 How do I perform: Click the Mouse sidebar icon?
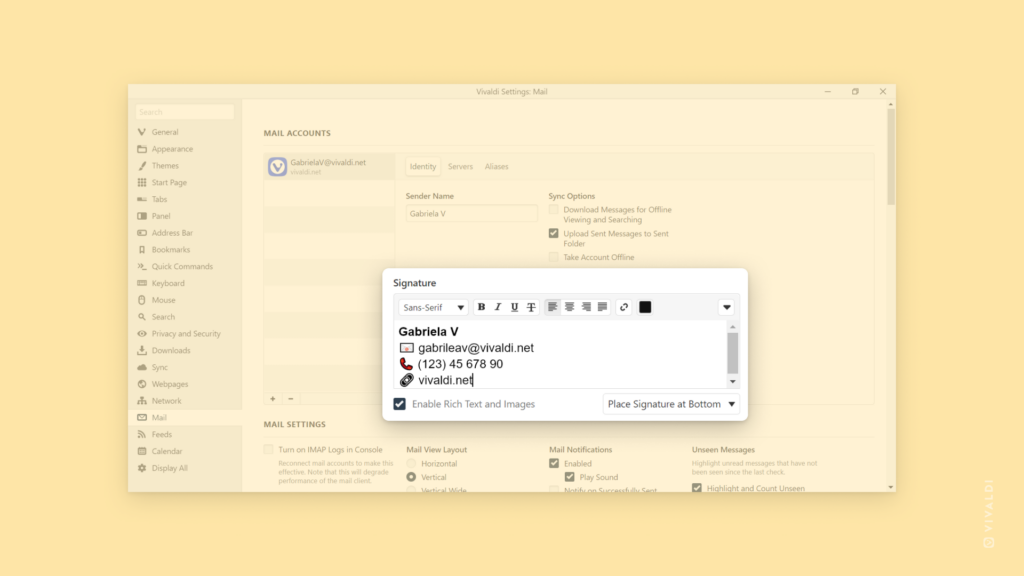142,300
